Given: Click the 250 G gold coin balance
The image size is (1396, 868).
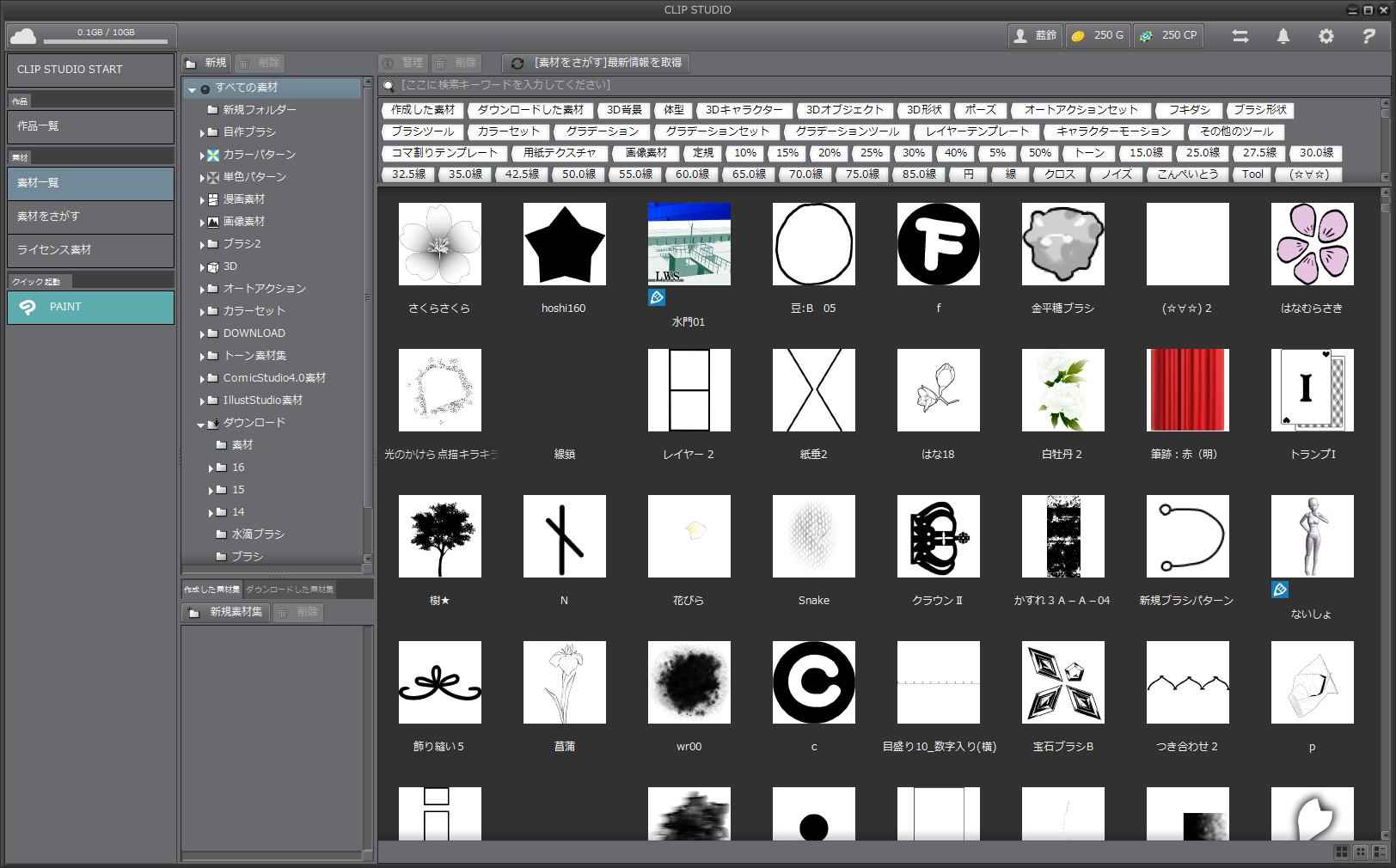Looking at the screenshot, I should click(1099, 36).
